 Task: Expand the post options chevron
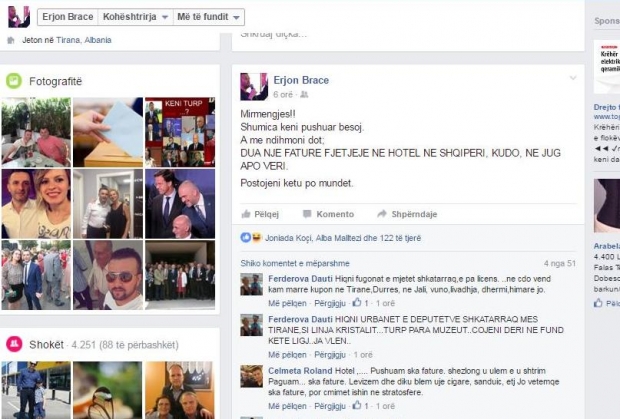(x=573, y=78)
